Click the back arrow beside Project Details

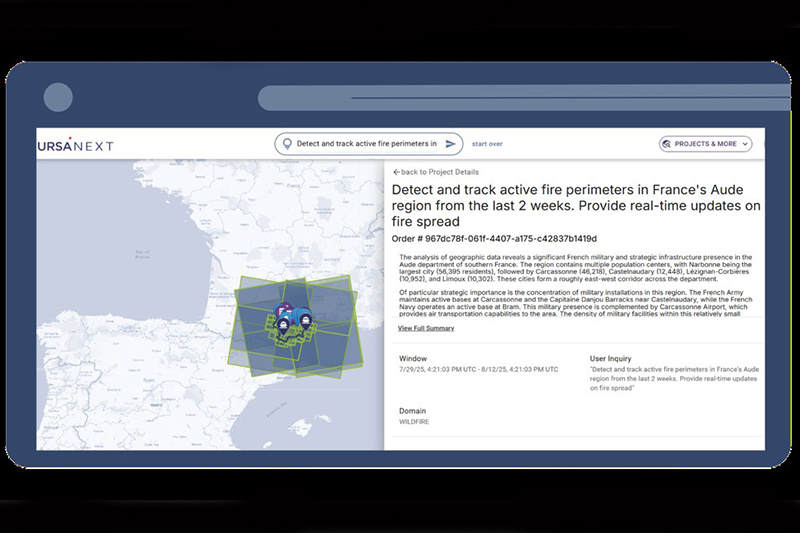[395, 172]
